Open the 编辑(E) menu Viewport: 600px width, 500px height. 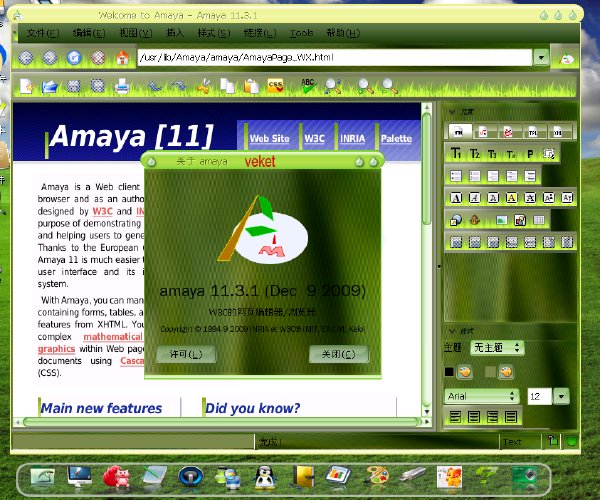(x=89, y=33)
